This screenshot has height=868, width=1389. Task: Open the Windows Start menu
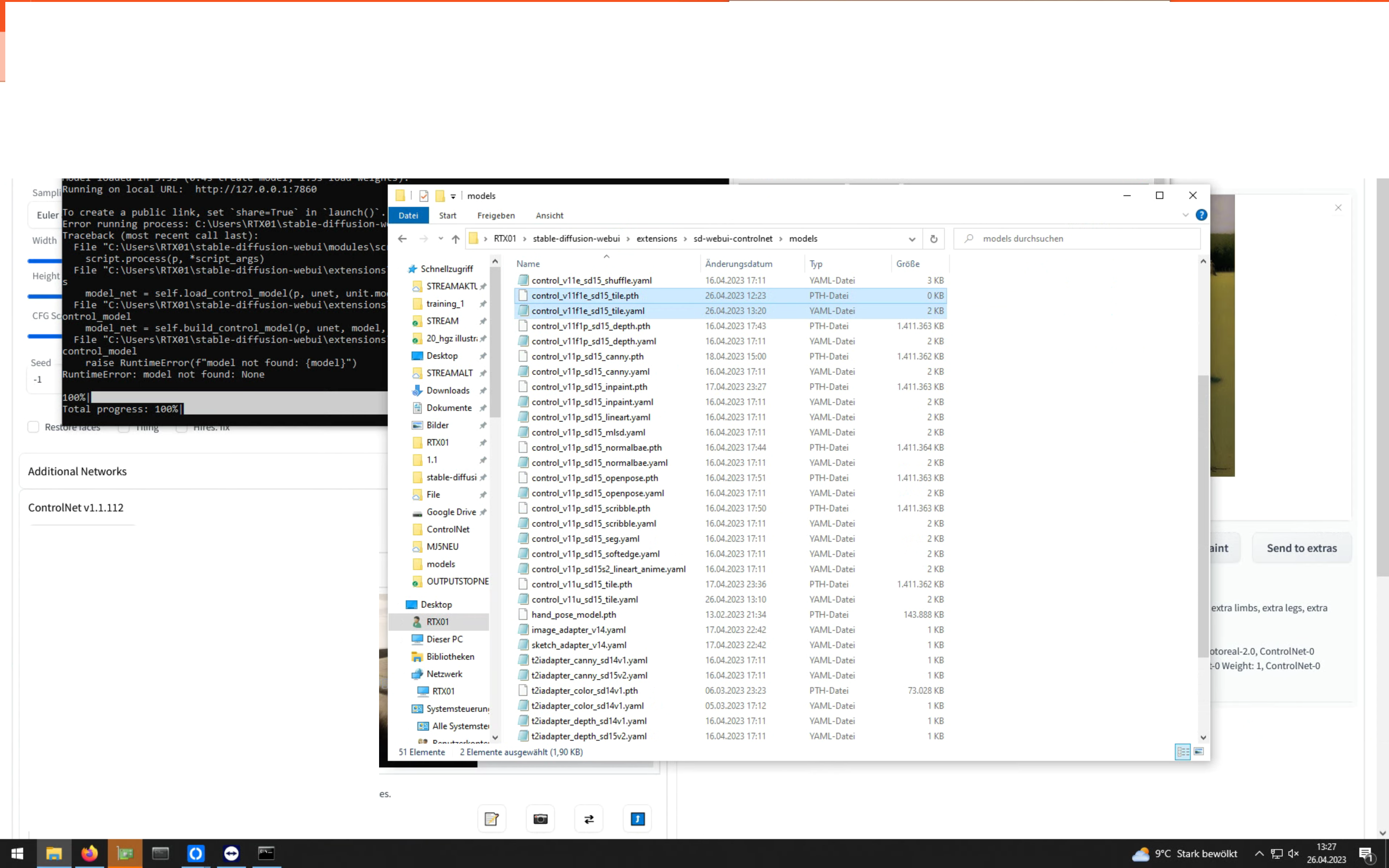pyautogui.click(x=17, y=854)
